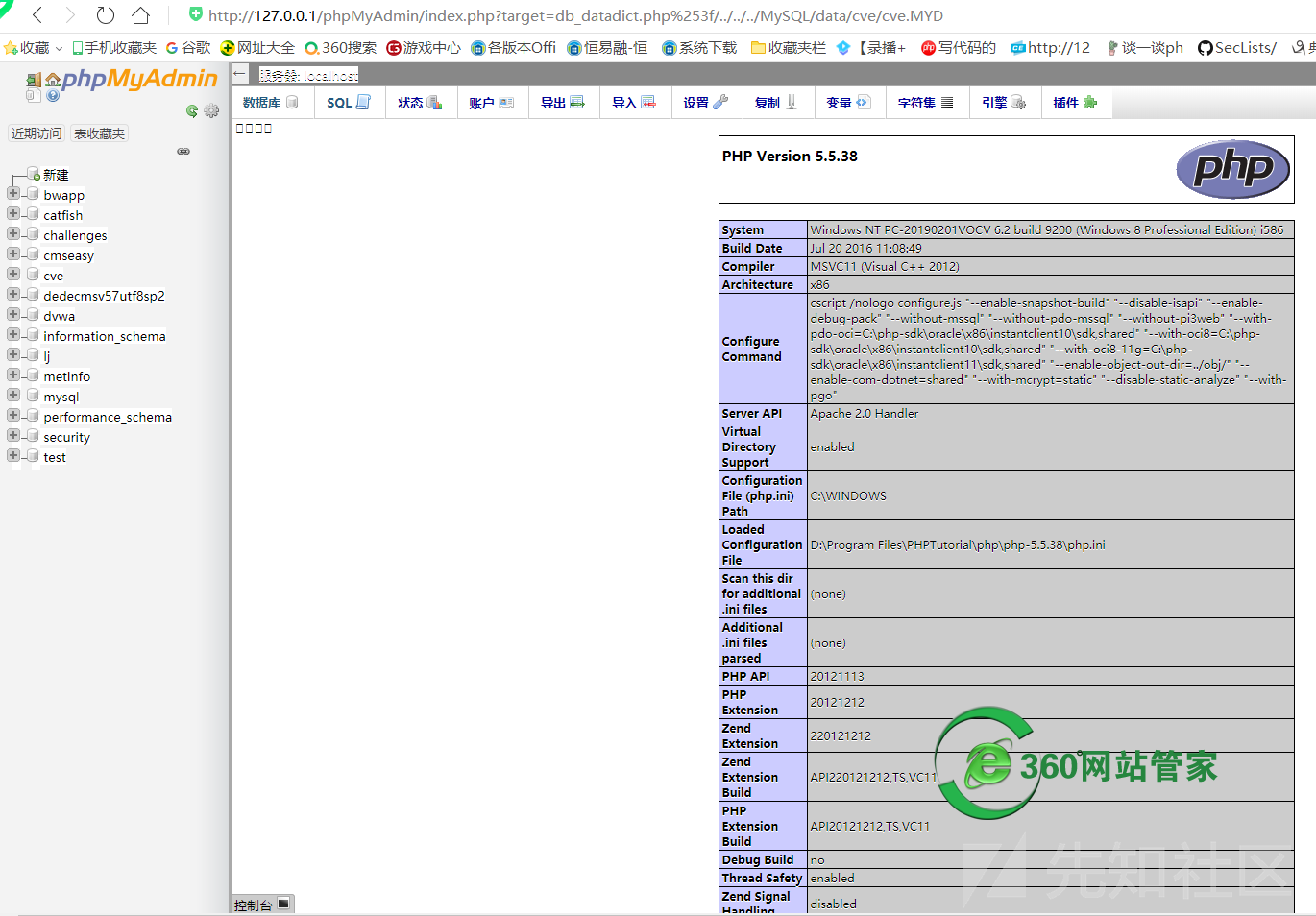Click the chain link icon above database tree

[183, 151]
